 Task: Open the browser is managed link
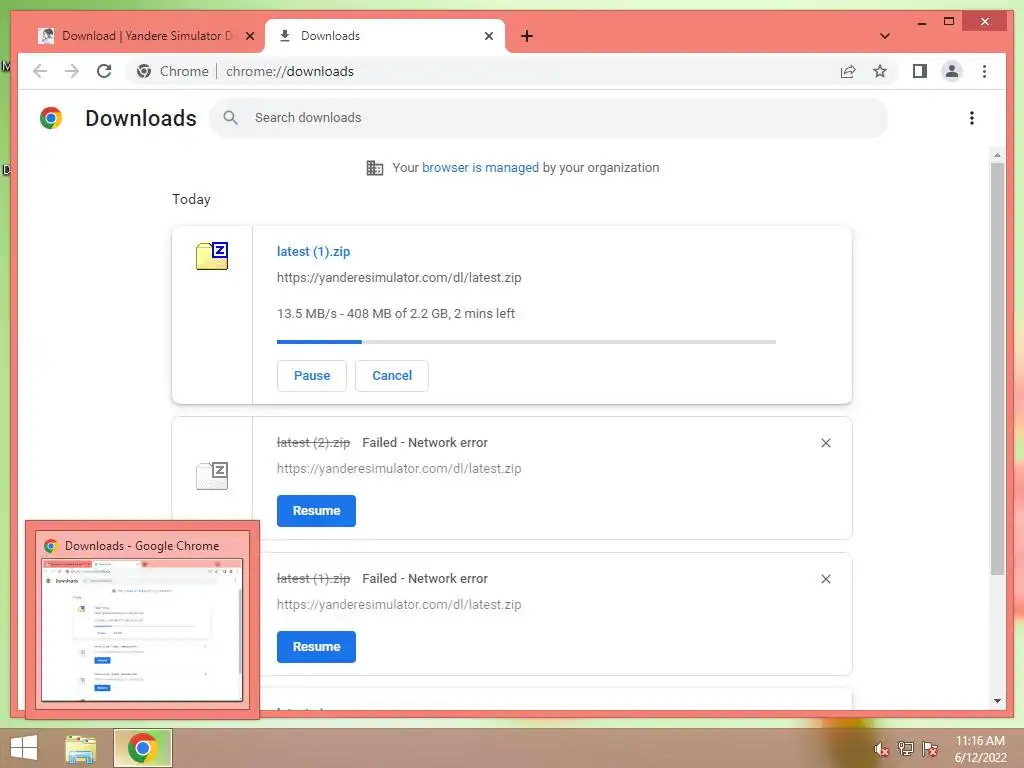pos(480,168)
